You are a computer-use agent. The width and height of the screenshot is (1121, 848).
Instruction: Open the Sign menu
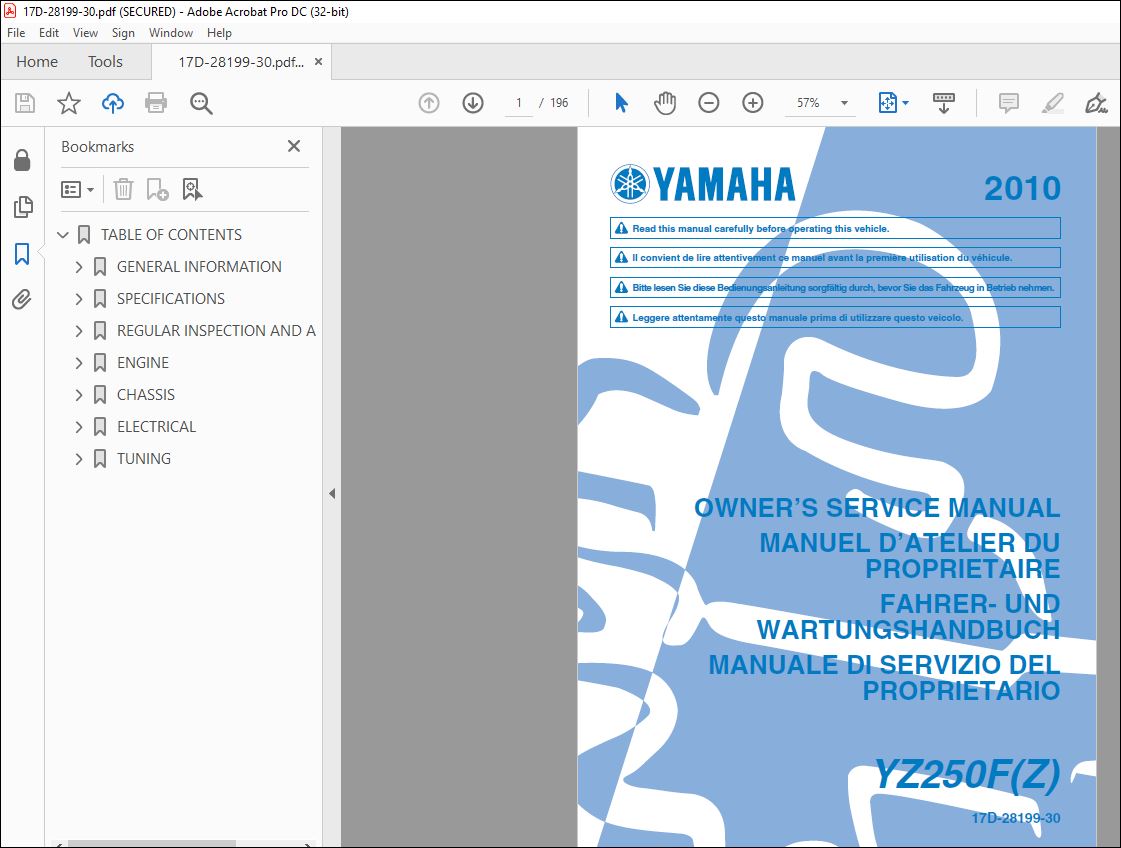pos(123,33)
